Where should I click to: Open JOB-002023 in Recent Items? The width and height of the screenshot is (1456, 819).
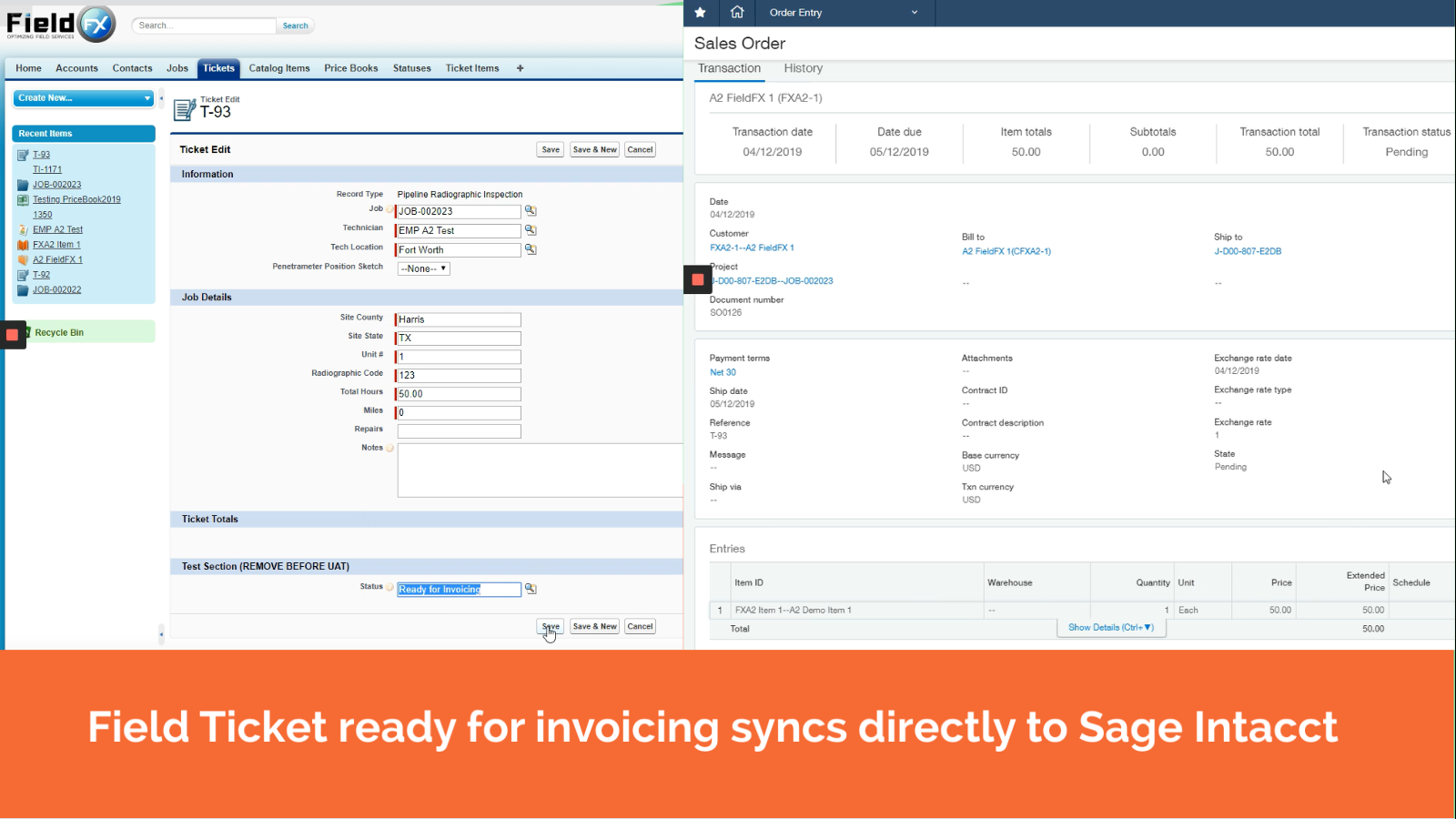(56, 185)
